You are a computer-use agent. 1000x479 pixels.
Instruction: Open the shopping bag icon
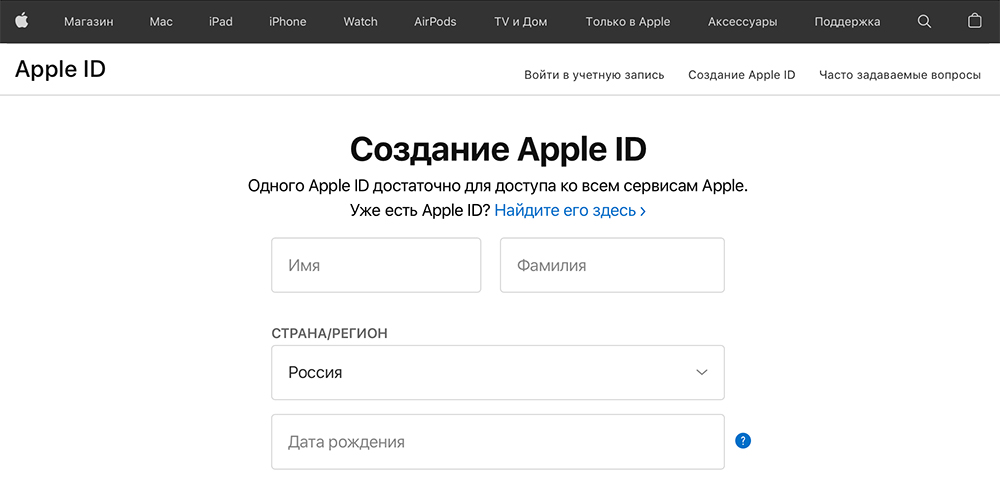coord(974,21)
